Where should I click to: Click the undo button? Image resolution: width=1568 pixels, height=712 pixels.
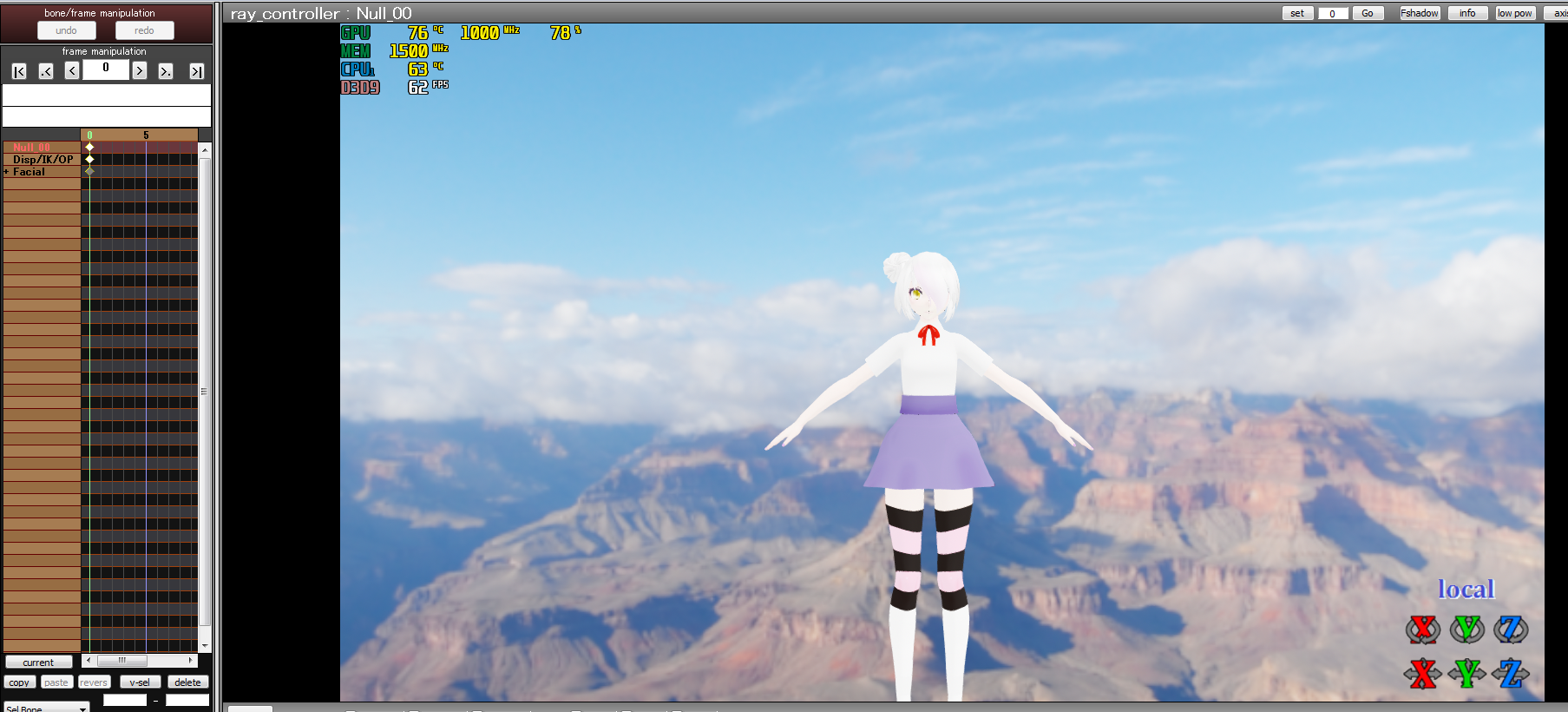coord(67,30)
